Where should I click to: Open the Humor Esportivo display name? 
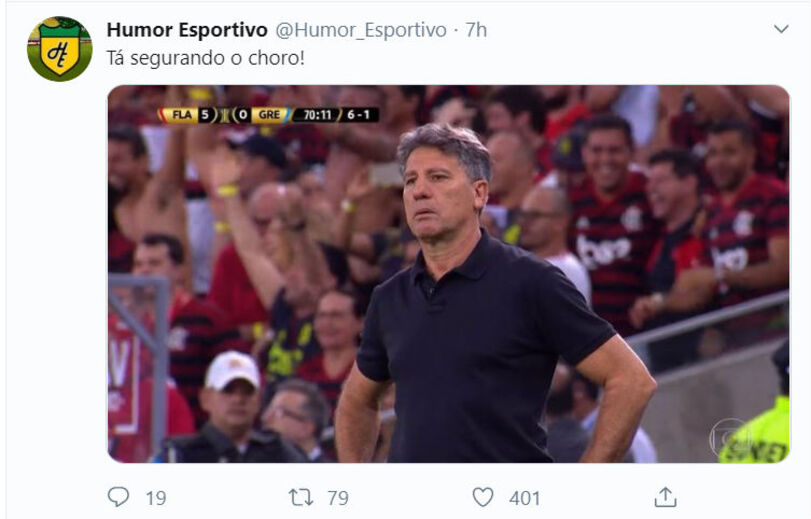pos(187,30)
